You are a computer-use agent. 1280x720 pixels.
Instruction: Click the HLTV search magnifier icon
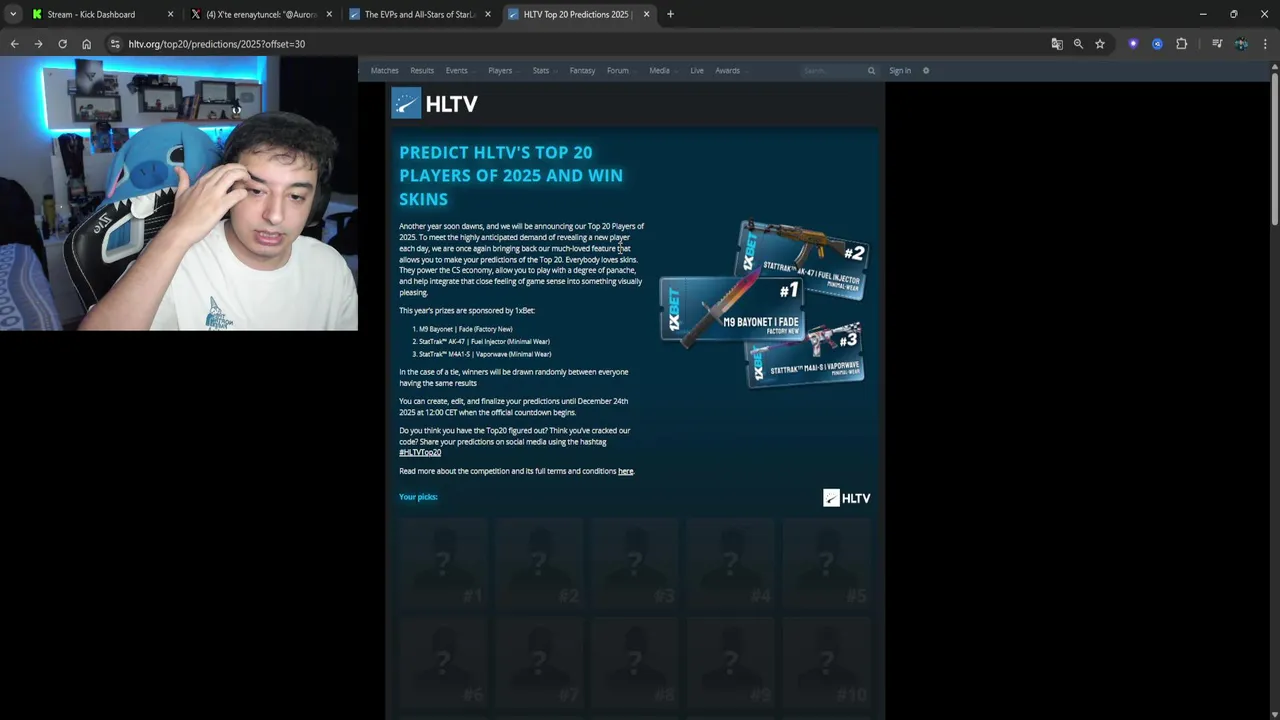coord(871,71)
